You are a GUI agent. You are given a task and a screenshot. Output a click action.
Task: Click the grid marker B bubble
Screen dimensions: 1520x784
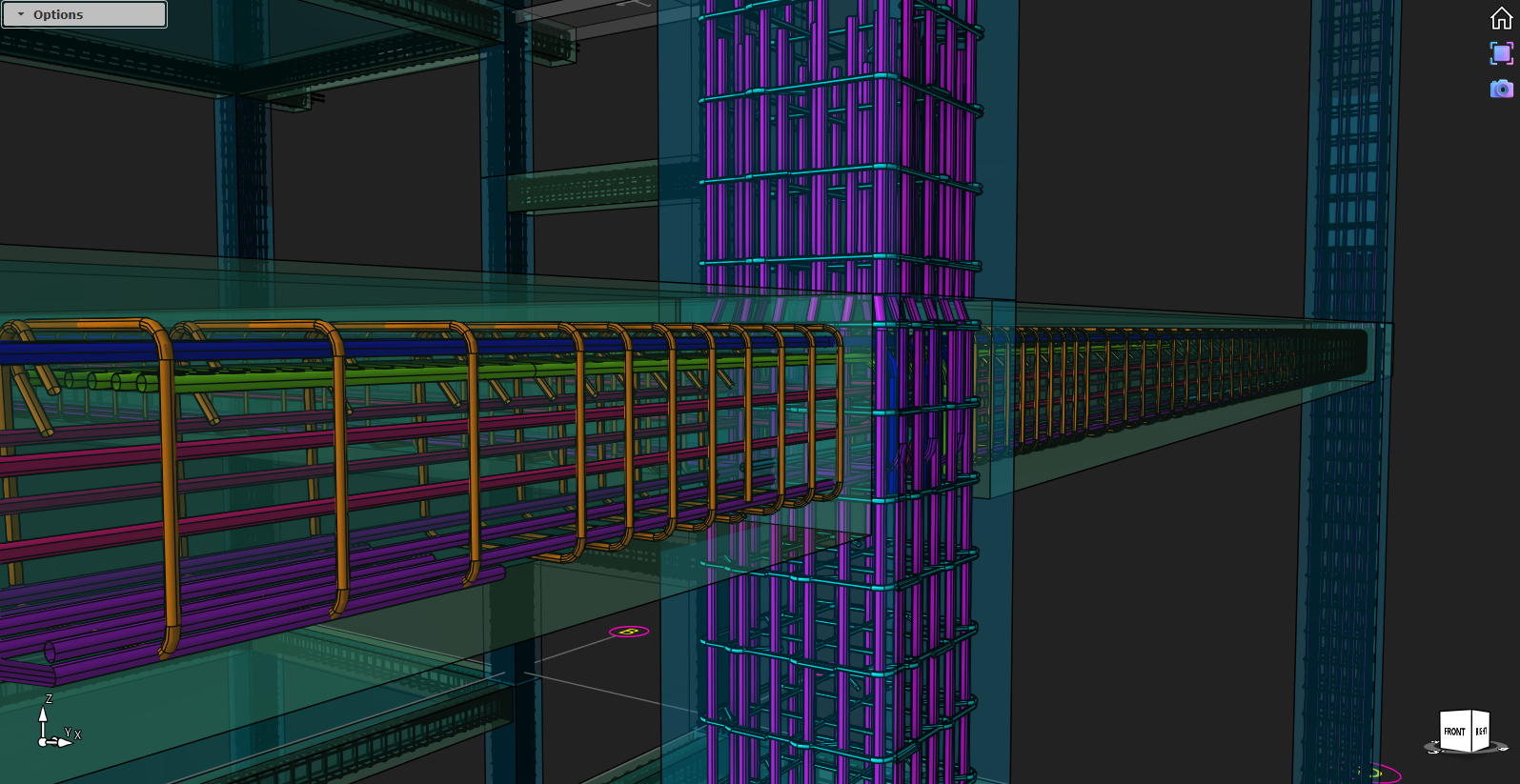click(x=628, y=632)
